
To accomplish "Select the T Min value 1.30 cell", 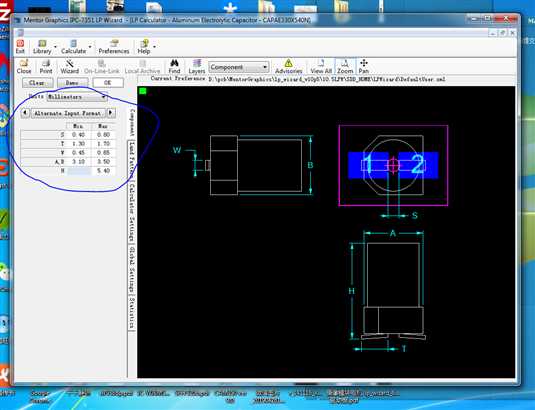I will coord(79,144).
